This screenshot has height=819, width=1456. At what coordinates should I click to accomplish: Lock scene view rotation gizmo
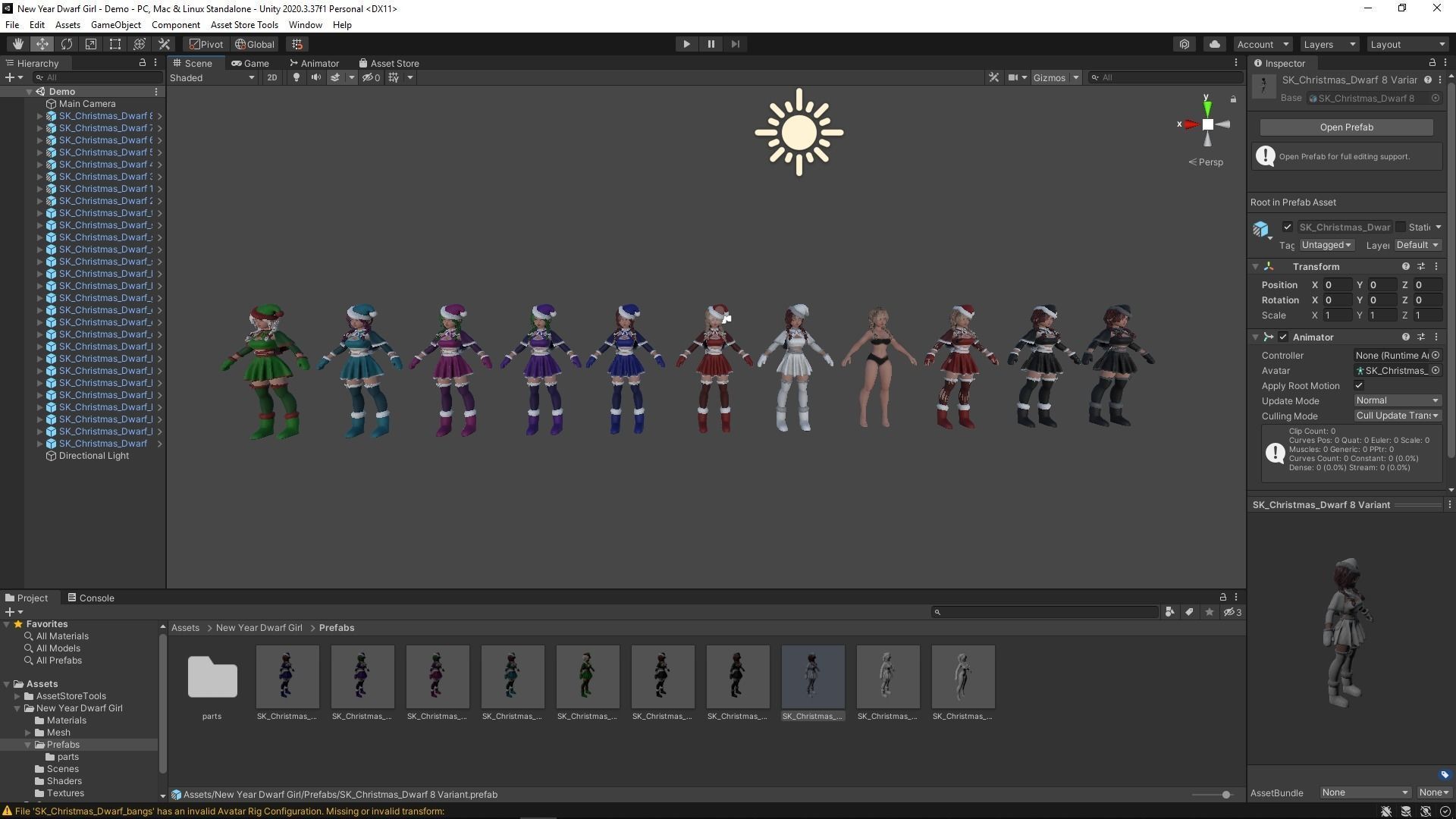tap(1233, 99)
